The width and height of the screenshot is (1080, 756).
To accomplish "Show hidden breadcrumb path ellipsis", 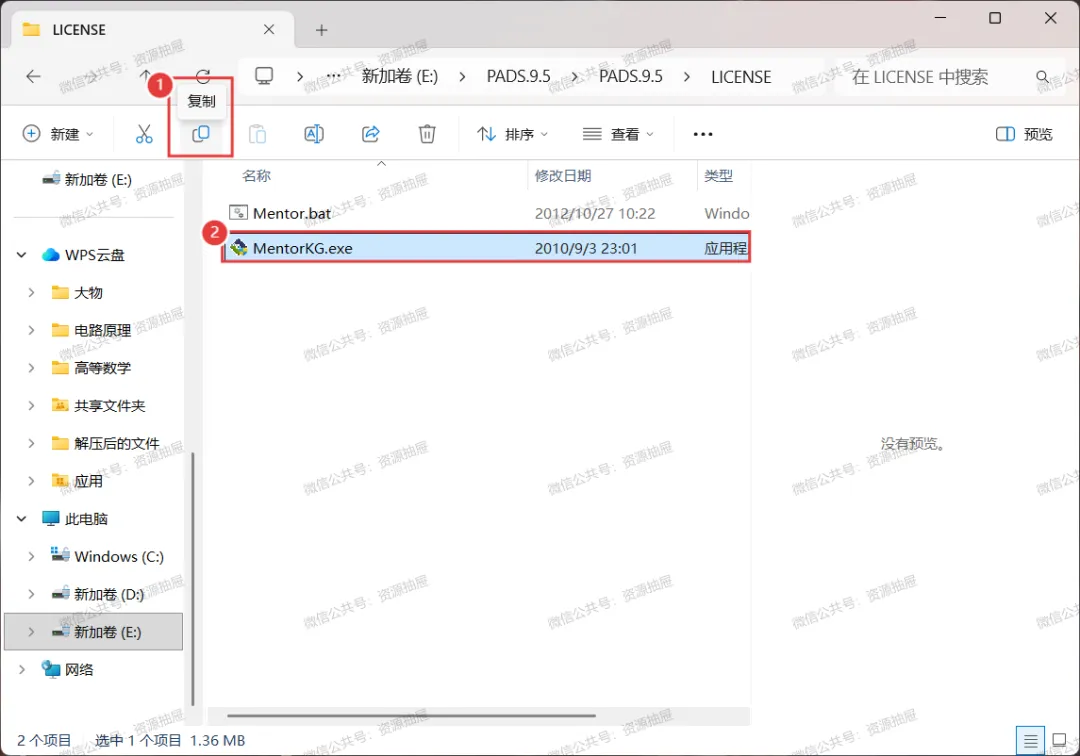I will [x=333, y=76].
